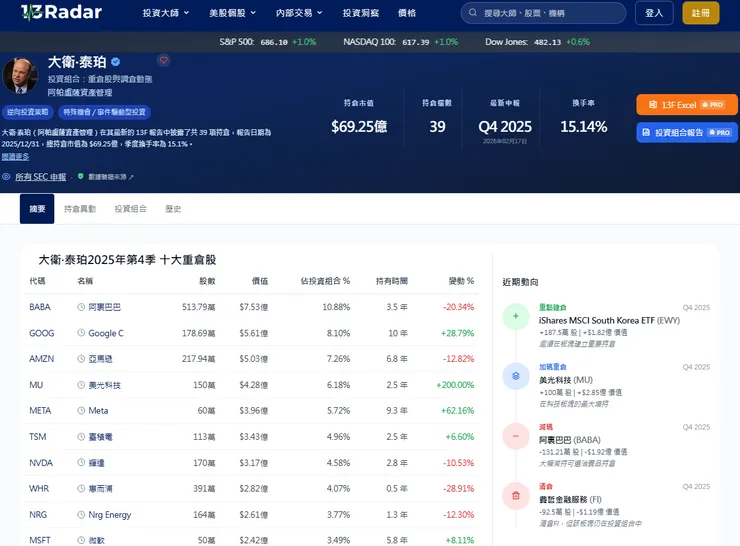Click the clock icon beside 臺積電
740x546 pixels.
tap(81, 437)
